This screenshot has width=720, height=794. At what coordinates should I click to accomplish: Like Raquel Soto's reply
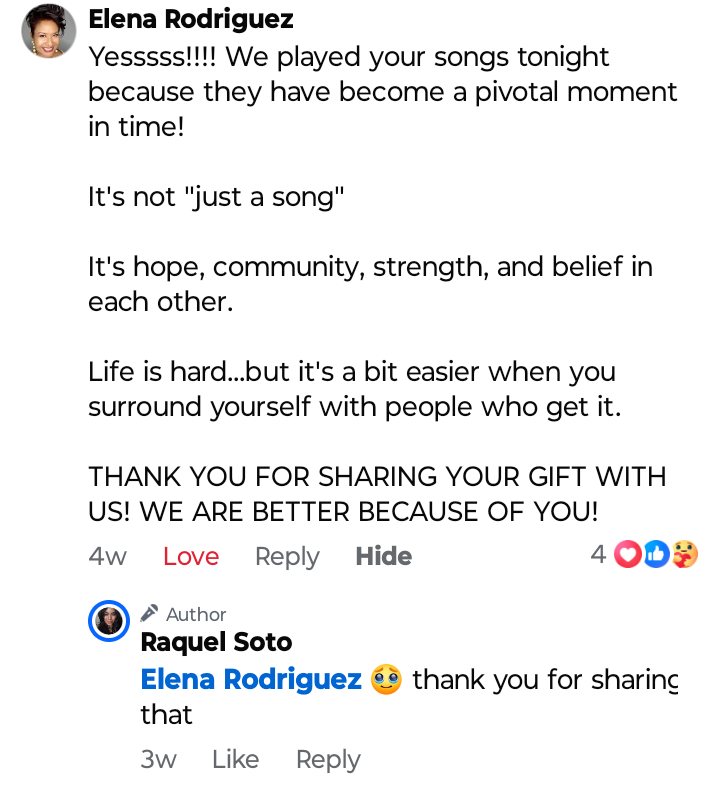click(x=235, y=759)
